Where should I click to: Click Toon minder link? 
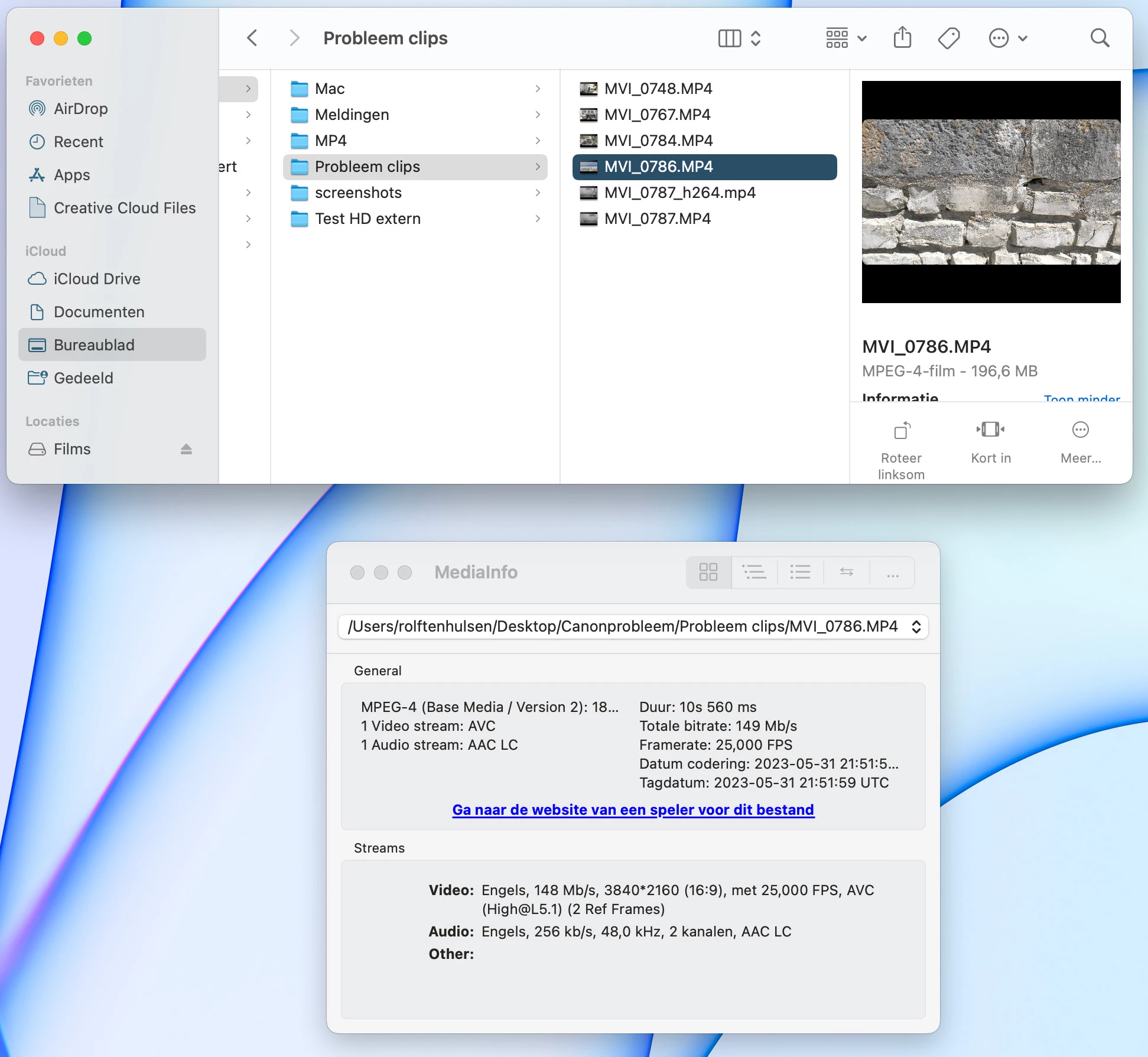pos(1081,397)
